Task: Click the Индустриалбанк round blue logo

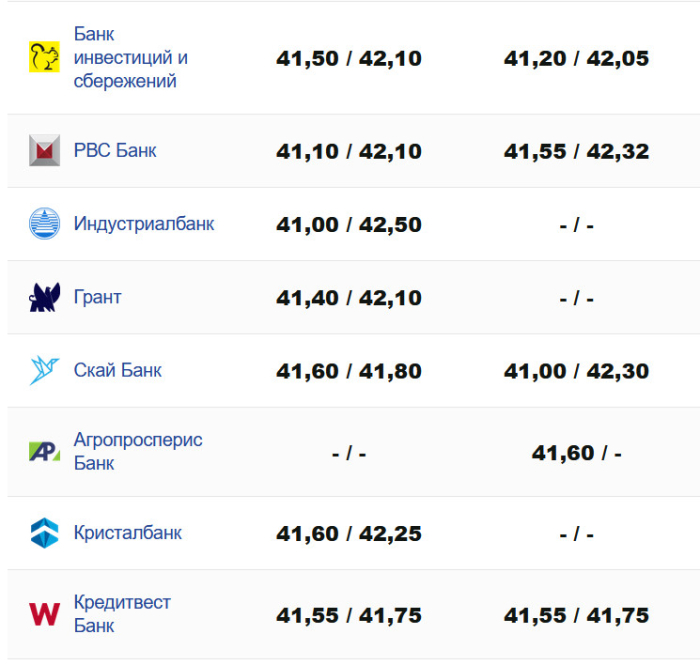Action: pos(45,224)
